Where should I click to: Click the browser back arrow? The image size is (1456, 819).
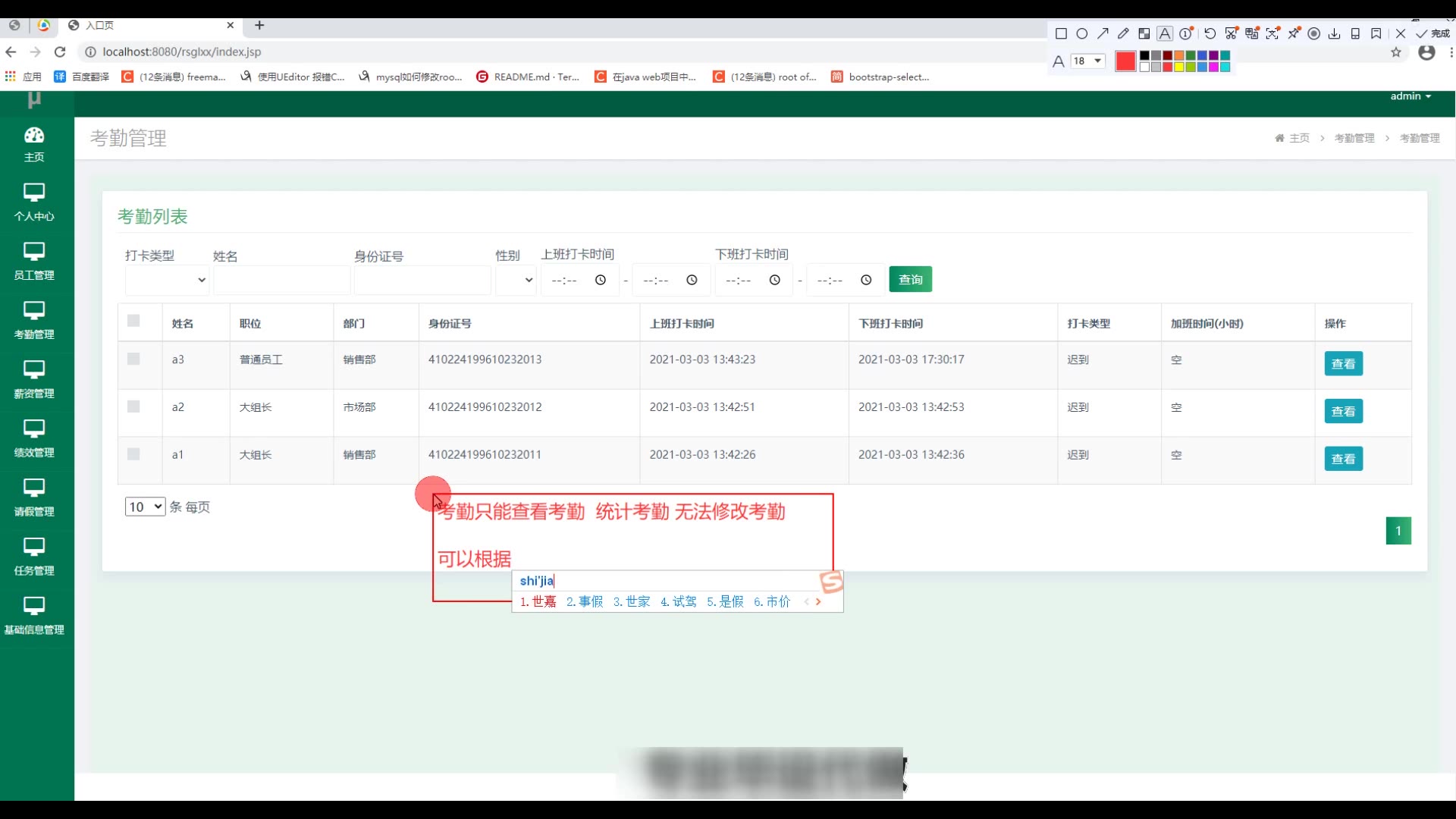click(x=11, y=52)
